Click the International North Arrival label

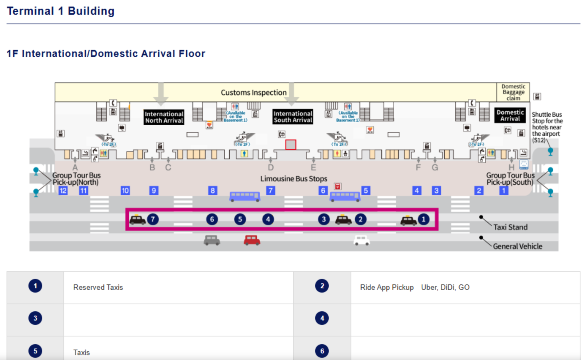coord(164,117)
